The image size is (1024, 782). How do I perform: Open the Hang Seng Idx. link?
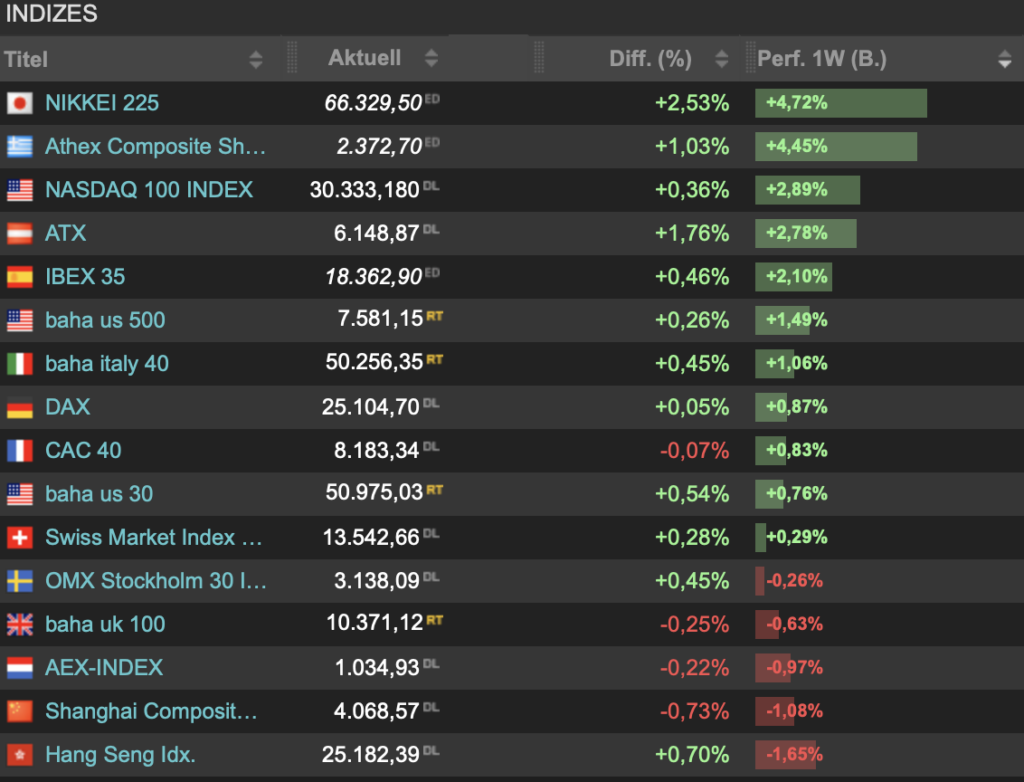tap(120, 755)
